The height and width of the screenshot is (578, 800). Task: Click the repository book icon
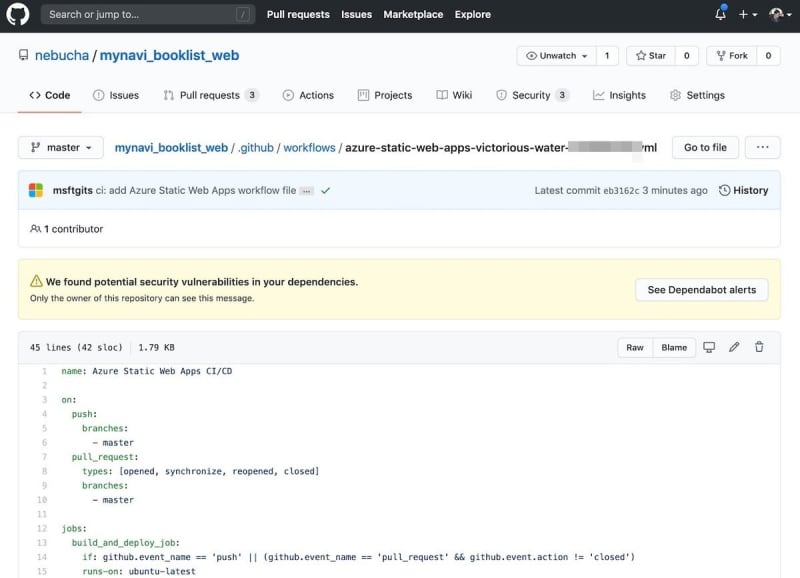[x=23, y=55]
